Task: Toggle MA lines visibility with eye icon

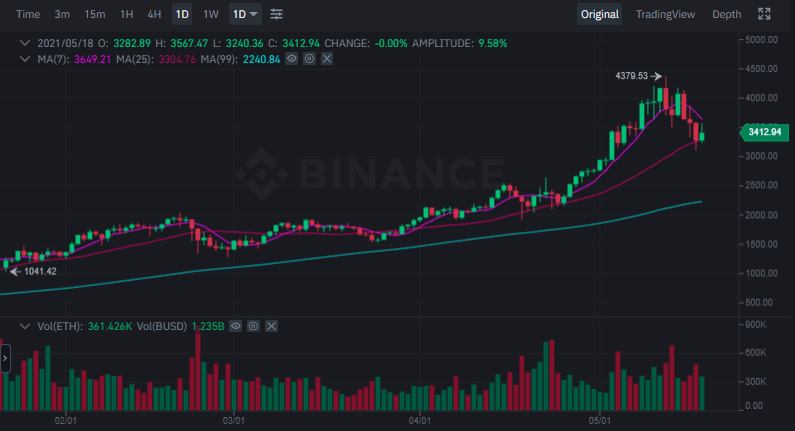Action: [291, 59]
